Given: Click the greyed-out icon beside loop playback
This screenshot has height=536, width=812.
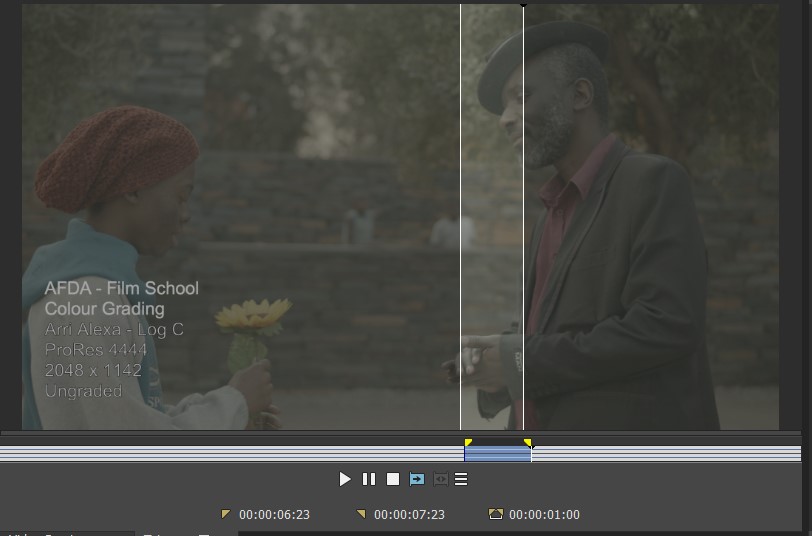Looking at the screenshot, I should pos(439,480).
